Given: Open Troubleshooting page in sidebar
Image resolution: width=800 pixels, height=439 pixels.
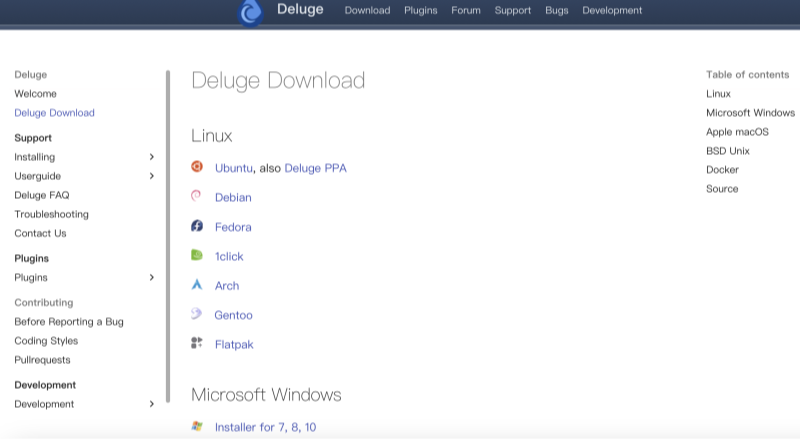Looking at the screenshot, I should [52, 214].
